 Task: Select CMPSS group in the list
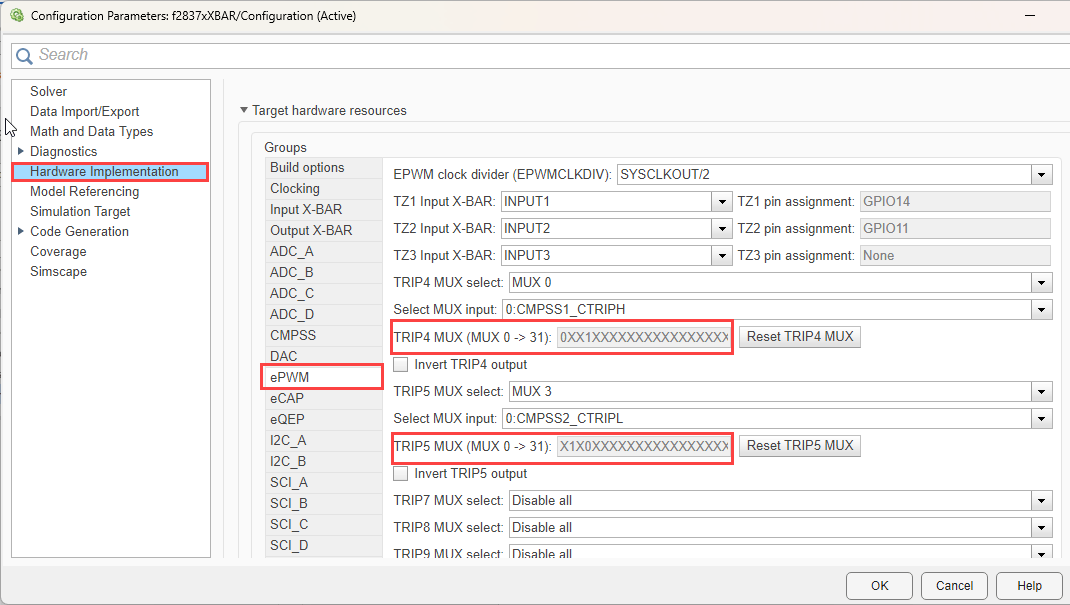coord(293,335)
